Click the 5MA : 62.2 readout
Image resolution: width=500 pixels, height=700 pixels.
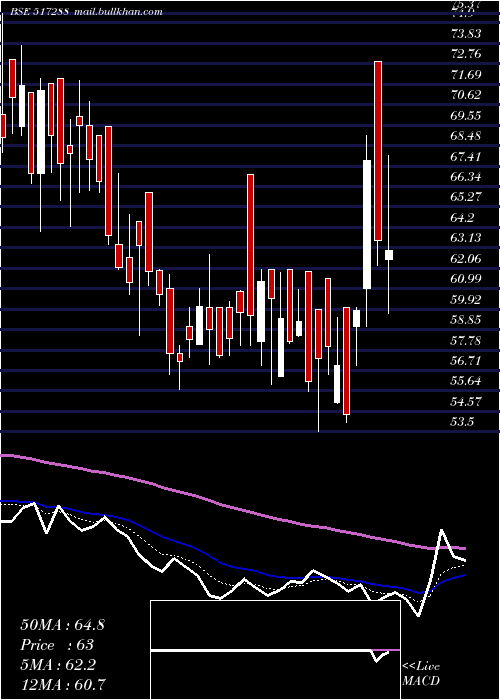coord(58,665)
